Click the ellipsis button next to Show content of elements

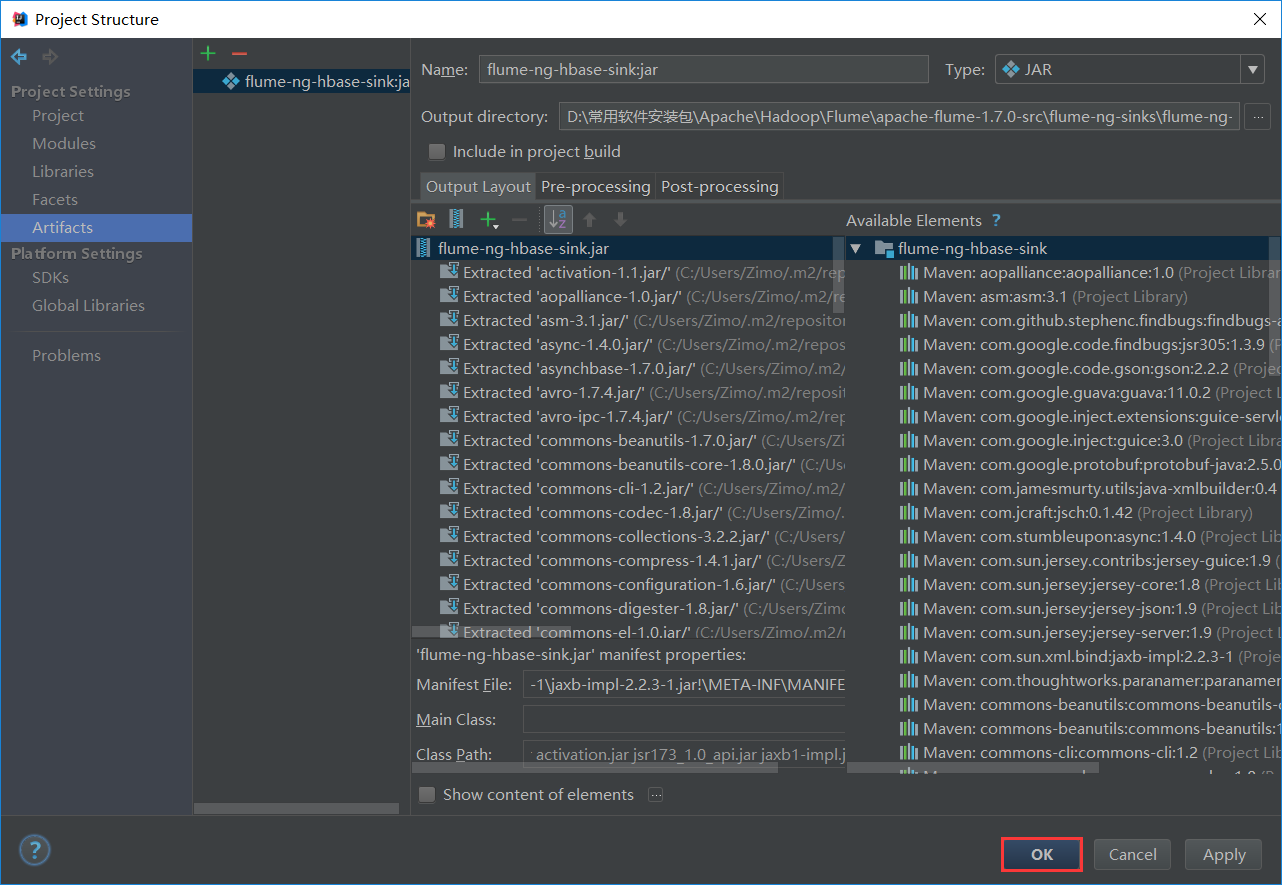[x=656, y=794]
